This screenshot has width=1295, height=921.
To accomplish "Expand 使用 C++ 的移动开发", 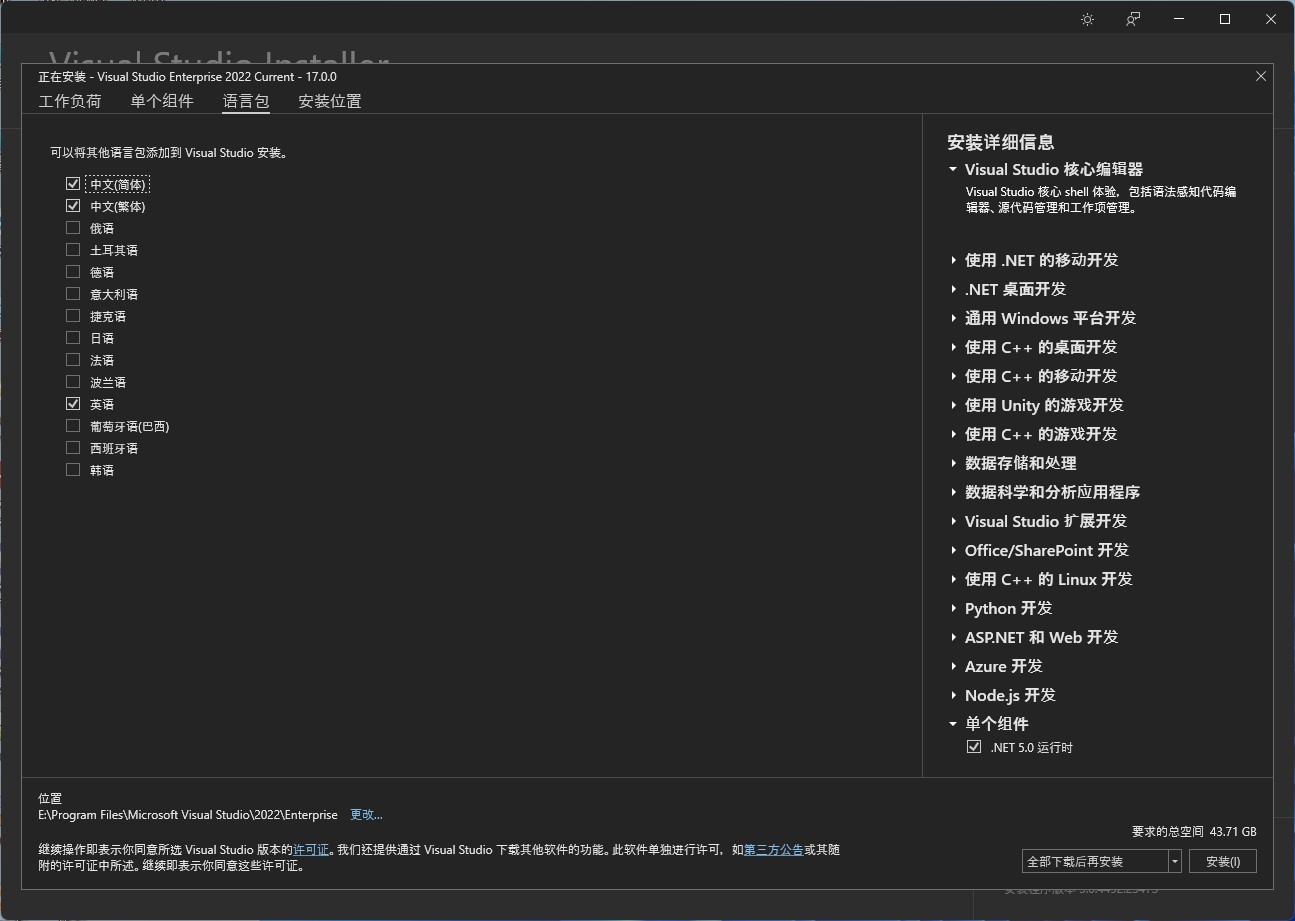I will point(953,376).
